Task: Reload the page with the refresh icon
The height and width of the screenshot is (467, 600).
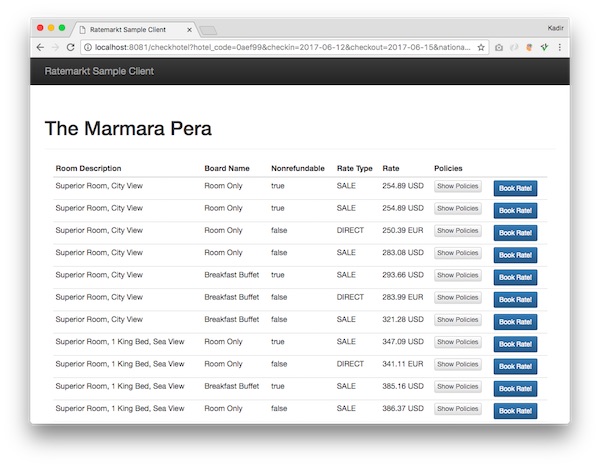Action: pos(70,47)
